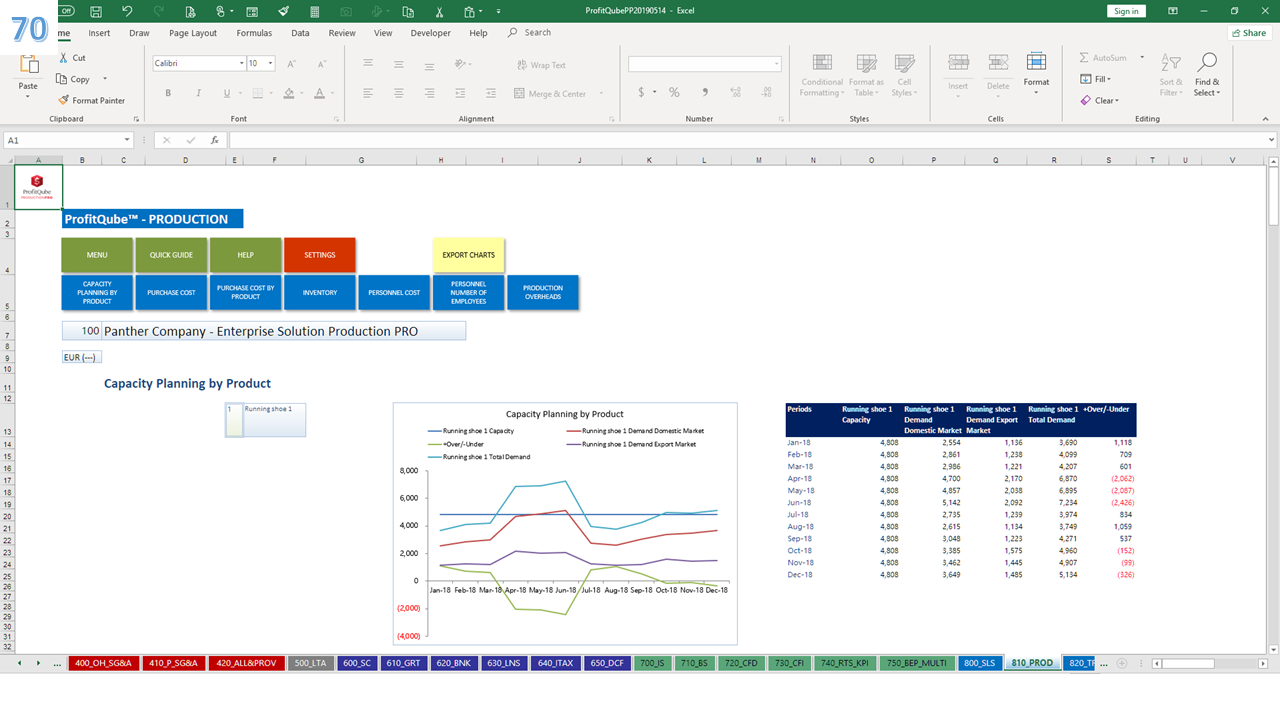Screen dimensions: 1280x720
Task: Click the Share button
Action: [x=1248, y=33]
